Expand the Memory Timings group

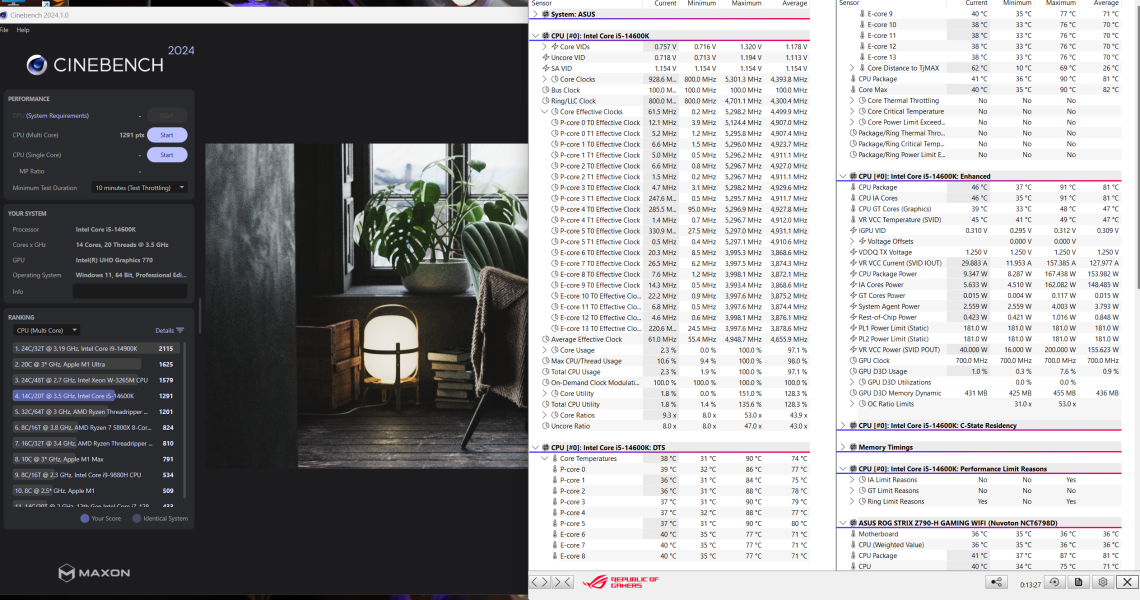(x=843, y=447)
